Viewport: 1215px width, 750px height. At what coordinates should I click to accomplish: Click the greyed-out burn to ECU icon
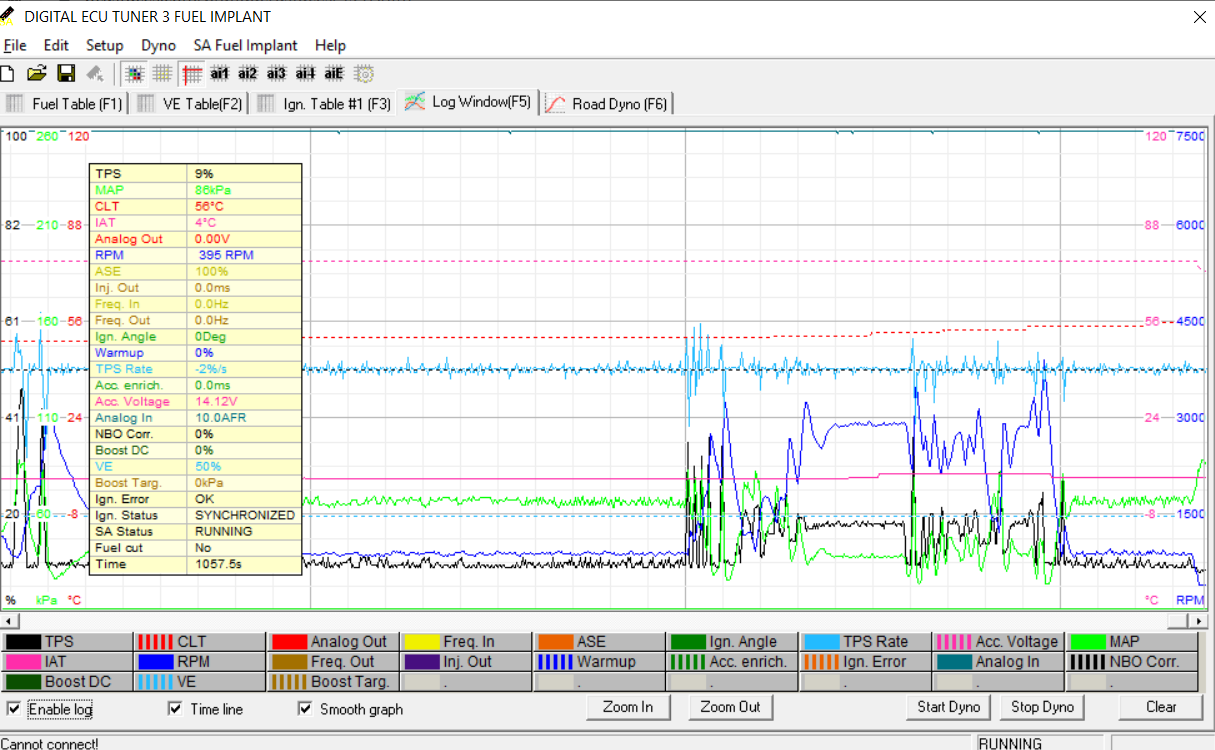(x=95, y=73)
